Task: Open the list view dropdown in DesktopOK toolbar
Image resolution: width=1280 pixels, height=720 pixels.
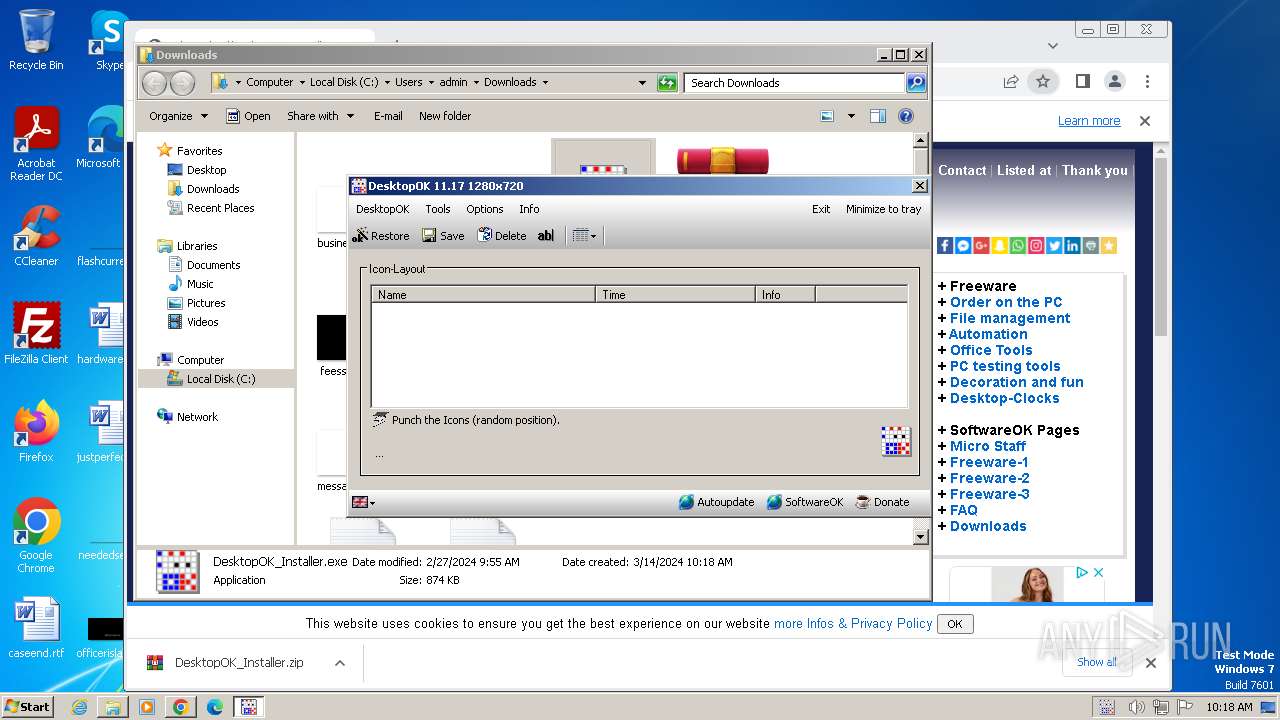Action: click(584, 236)
